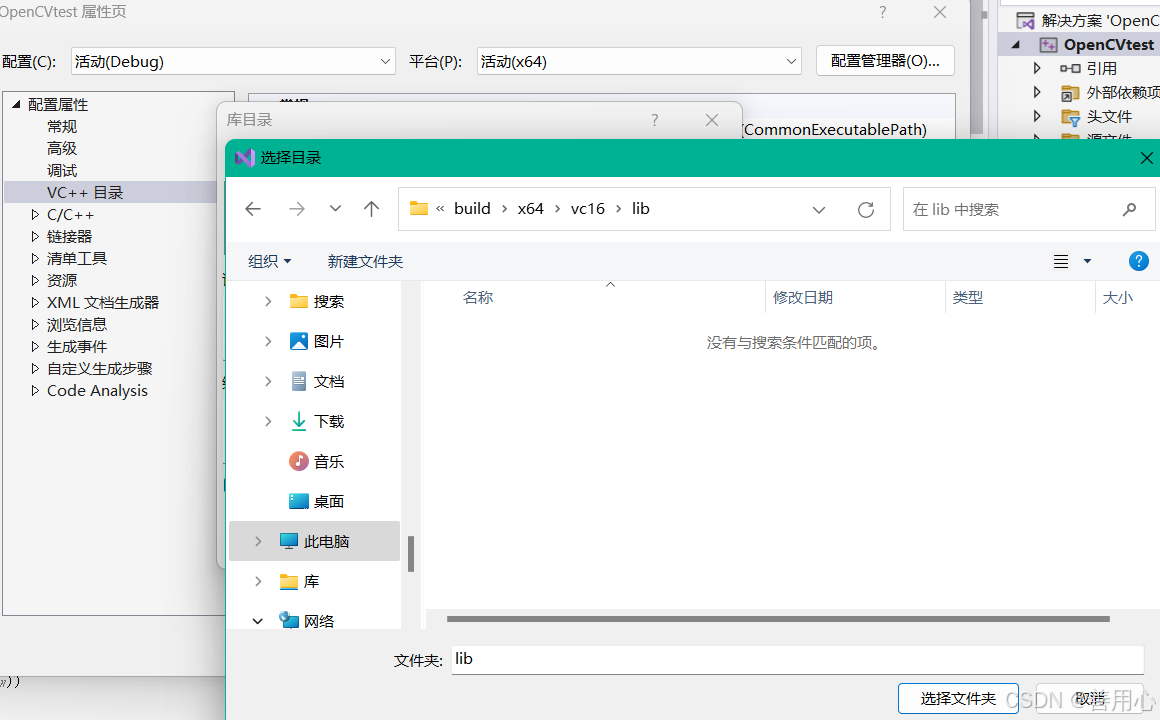1160x720 pixels.
Task: Expand Code Analysis node
Action: [x=34, y=391]
